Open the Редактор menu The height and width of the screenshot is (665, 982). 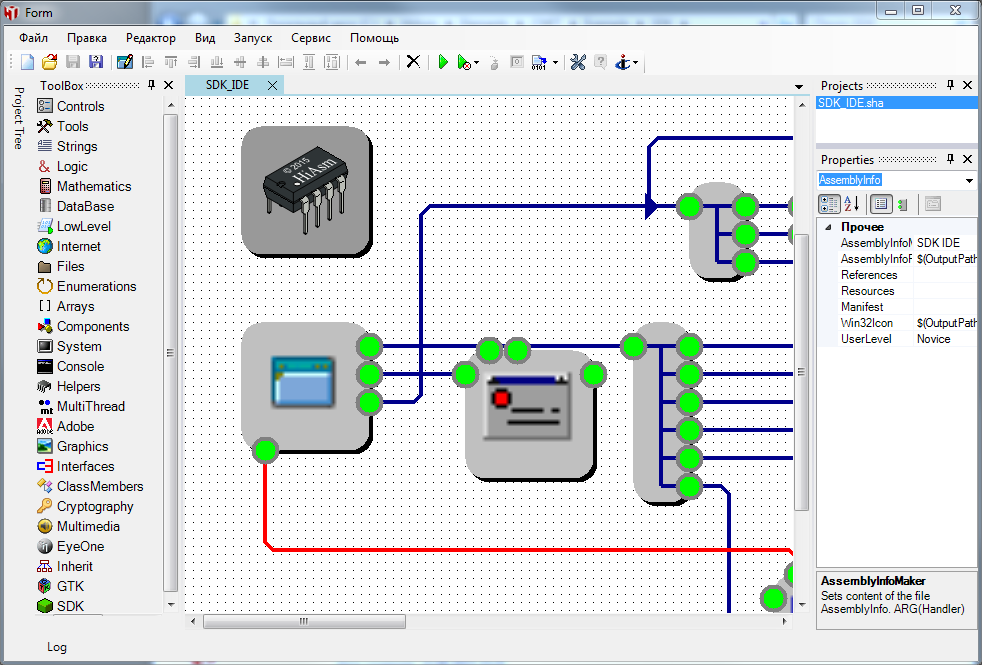tap(150, 38)
